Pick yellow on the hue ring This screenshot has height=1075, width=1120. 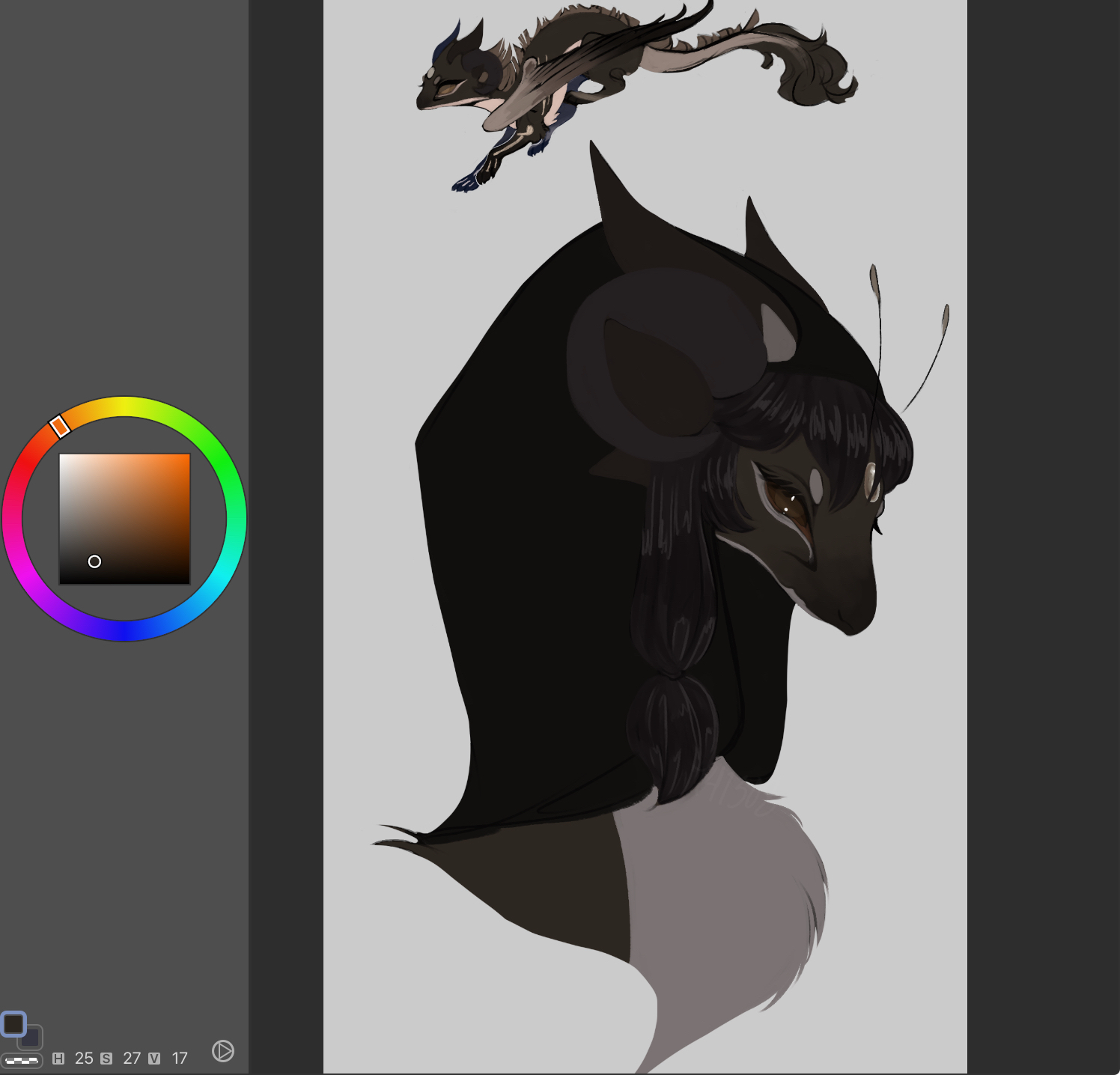coord(124,406)
